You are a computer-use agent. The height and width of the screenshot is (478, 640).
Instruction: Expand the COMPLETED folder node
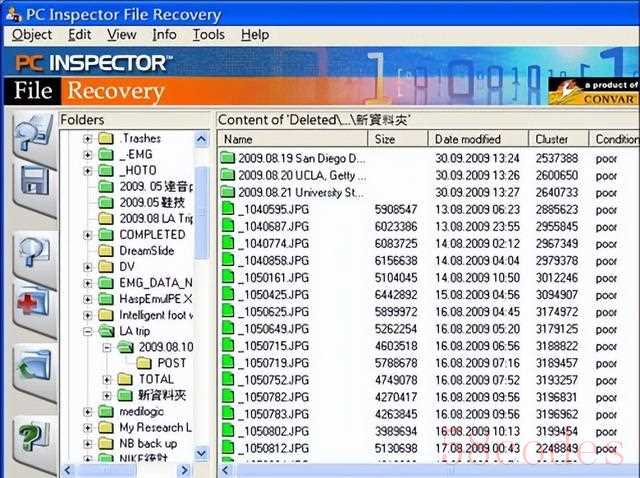pos(88,235)
